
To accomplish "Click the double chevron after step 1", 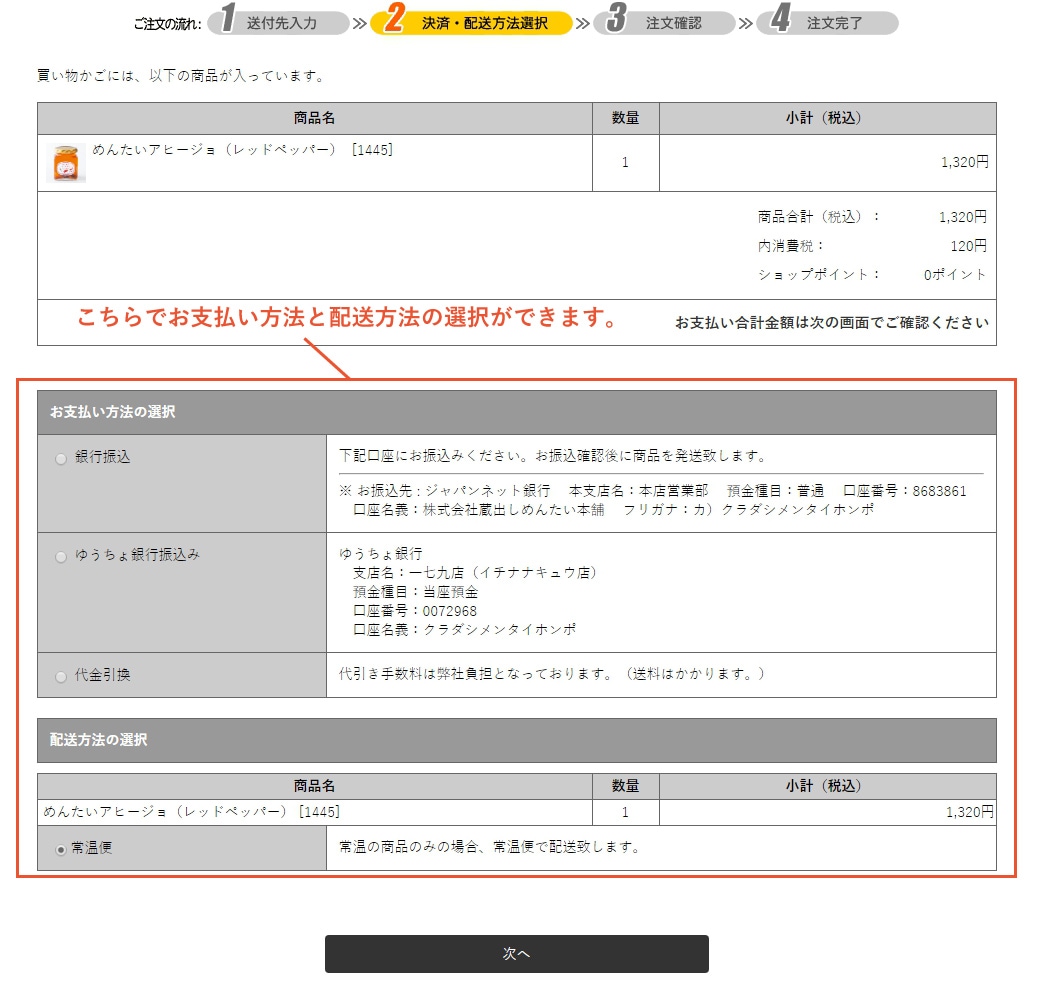I will click(x=359, y=23).
